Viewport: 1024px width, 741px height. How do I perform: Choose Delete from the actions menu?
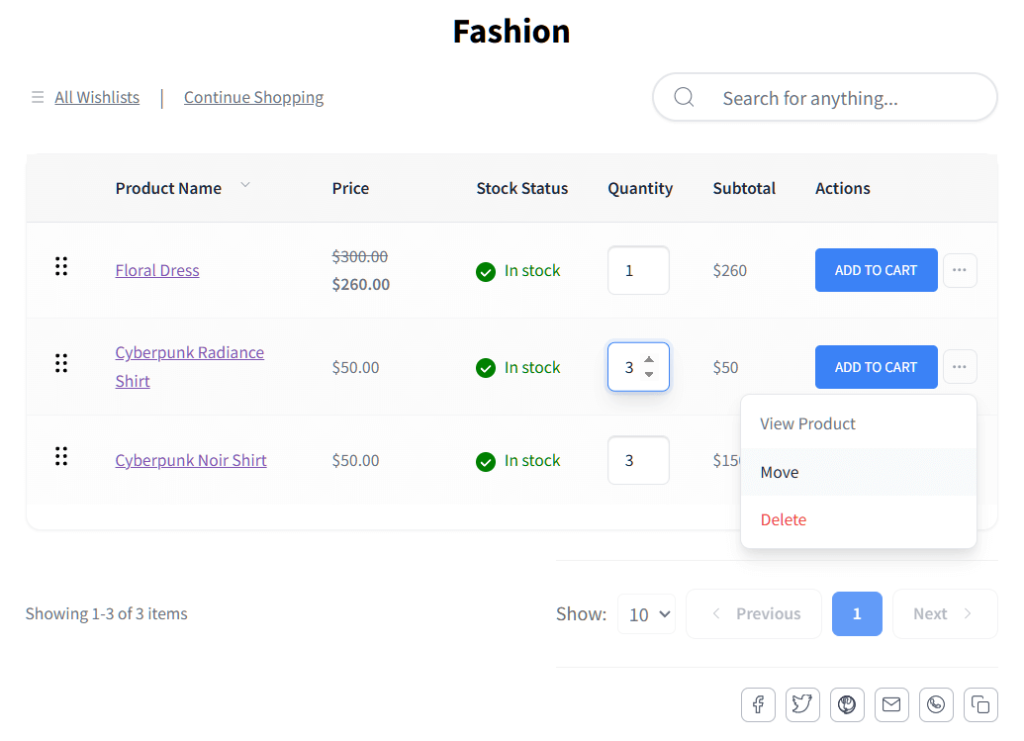click(x=783, y=519)
